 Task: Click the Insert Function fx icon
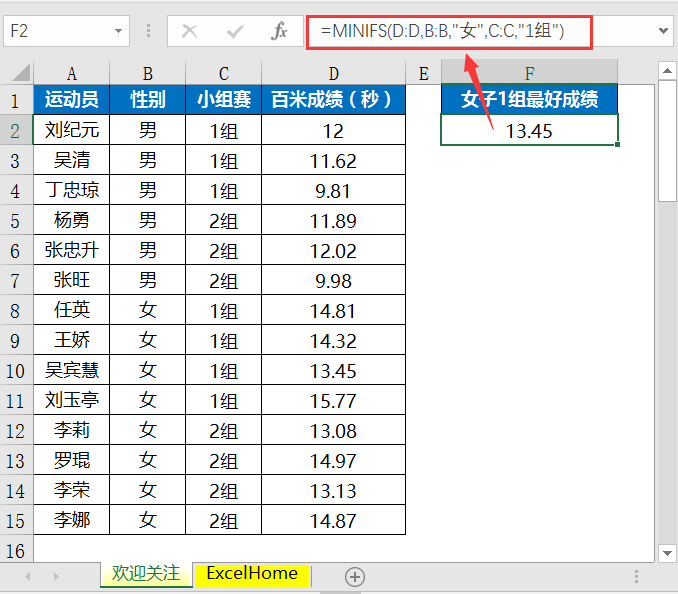click(279, 31)
